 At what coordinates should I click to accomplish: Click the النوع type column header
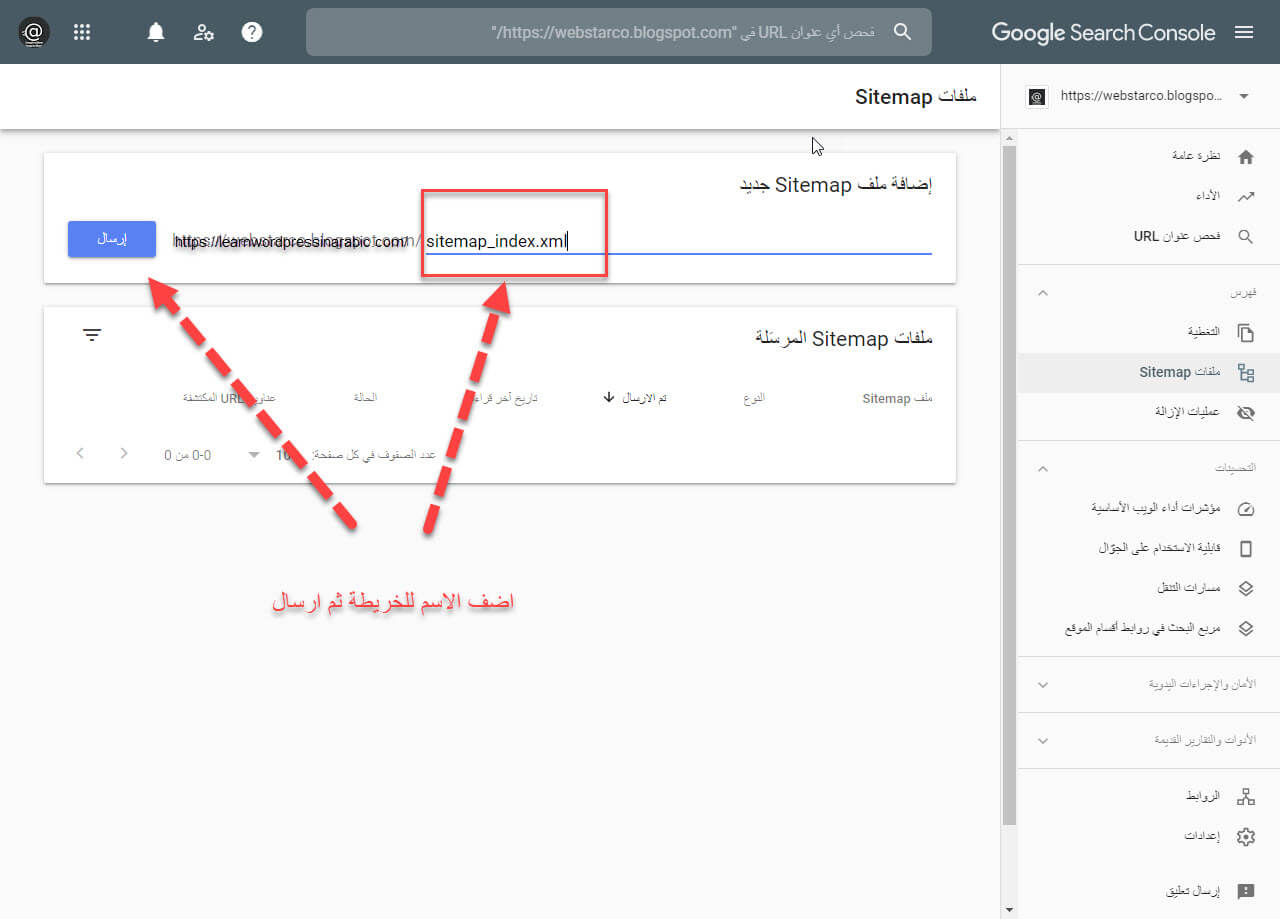pyautogui.click(x=754, y=398)
